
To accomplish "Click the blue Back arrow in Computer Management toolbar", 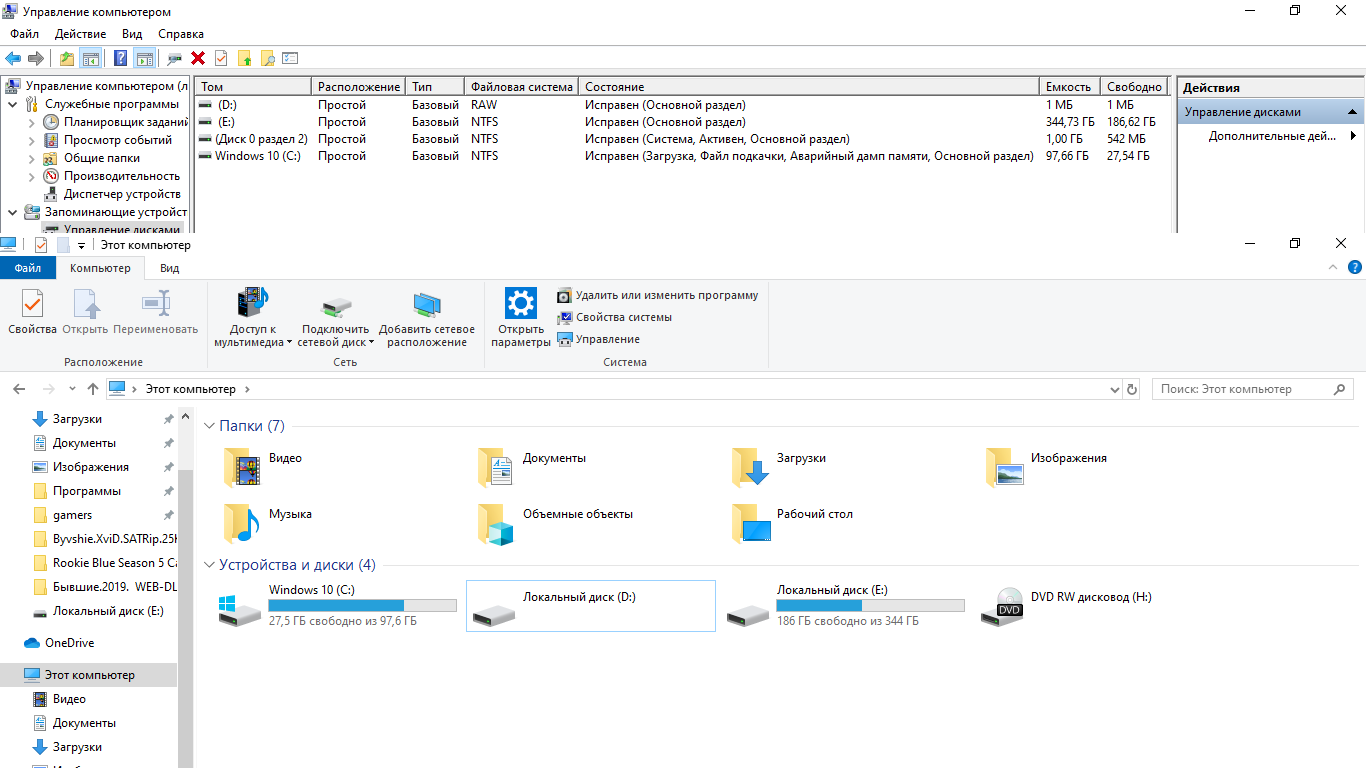I will point(13,58).
